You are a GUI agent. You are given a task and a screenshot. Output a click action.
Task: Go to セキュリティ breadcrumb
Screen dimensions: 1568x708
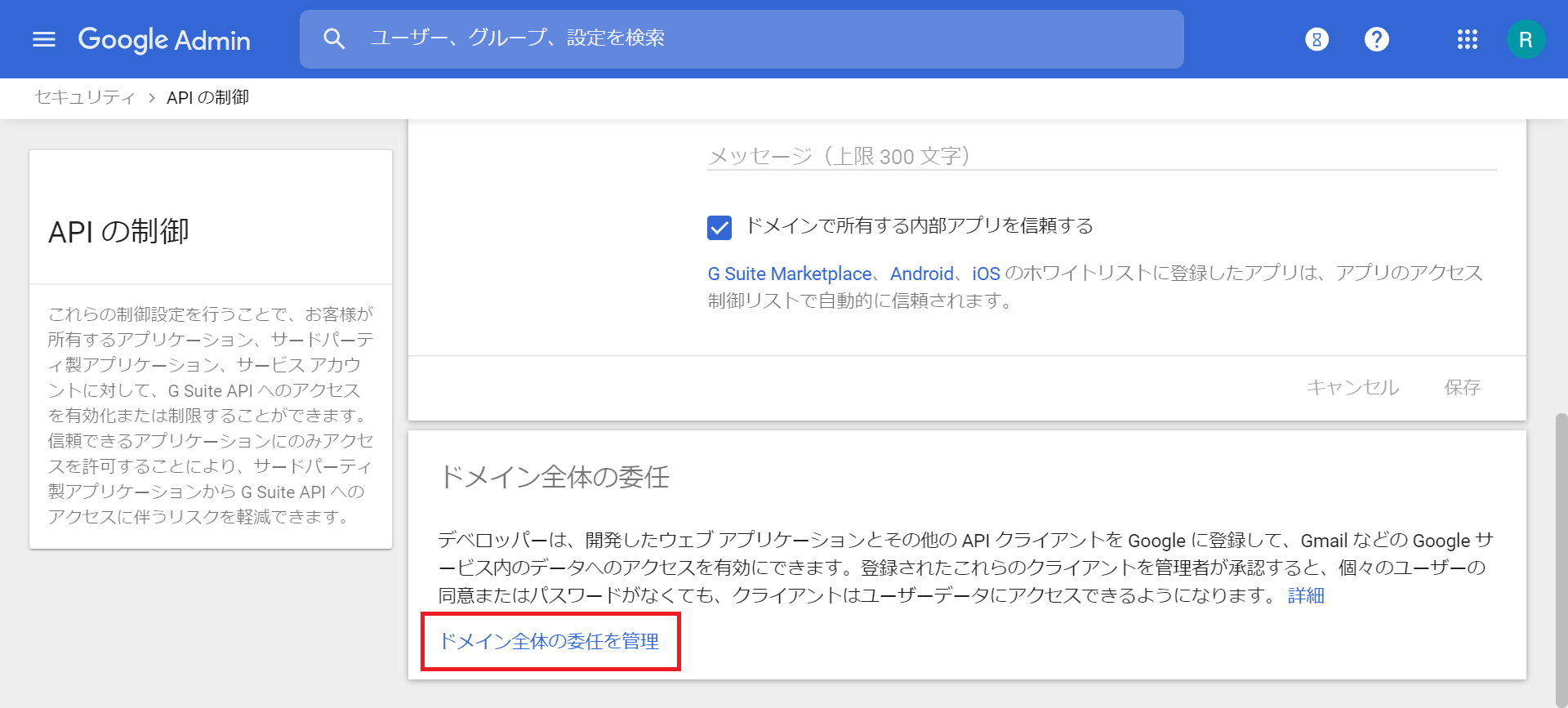coord(85,97)
